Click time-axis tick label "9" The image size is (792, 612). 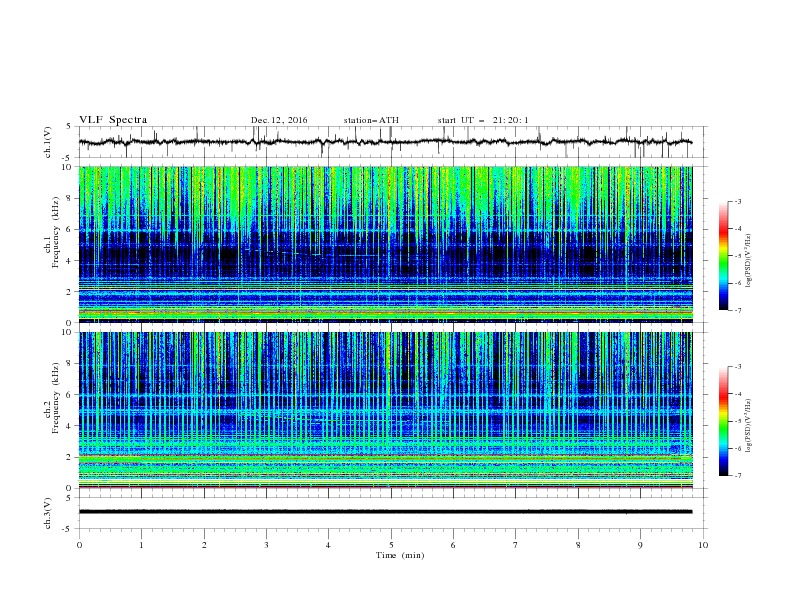(x=640, y=545)
